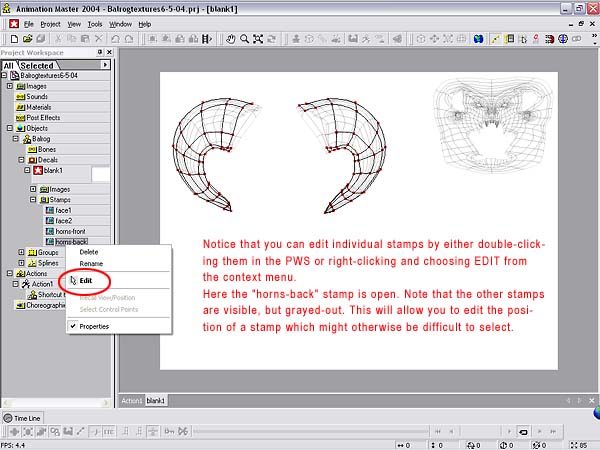Switch to the Selected tab in Project Workspace

[37, 65]
